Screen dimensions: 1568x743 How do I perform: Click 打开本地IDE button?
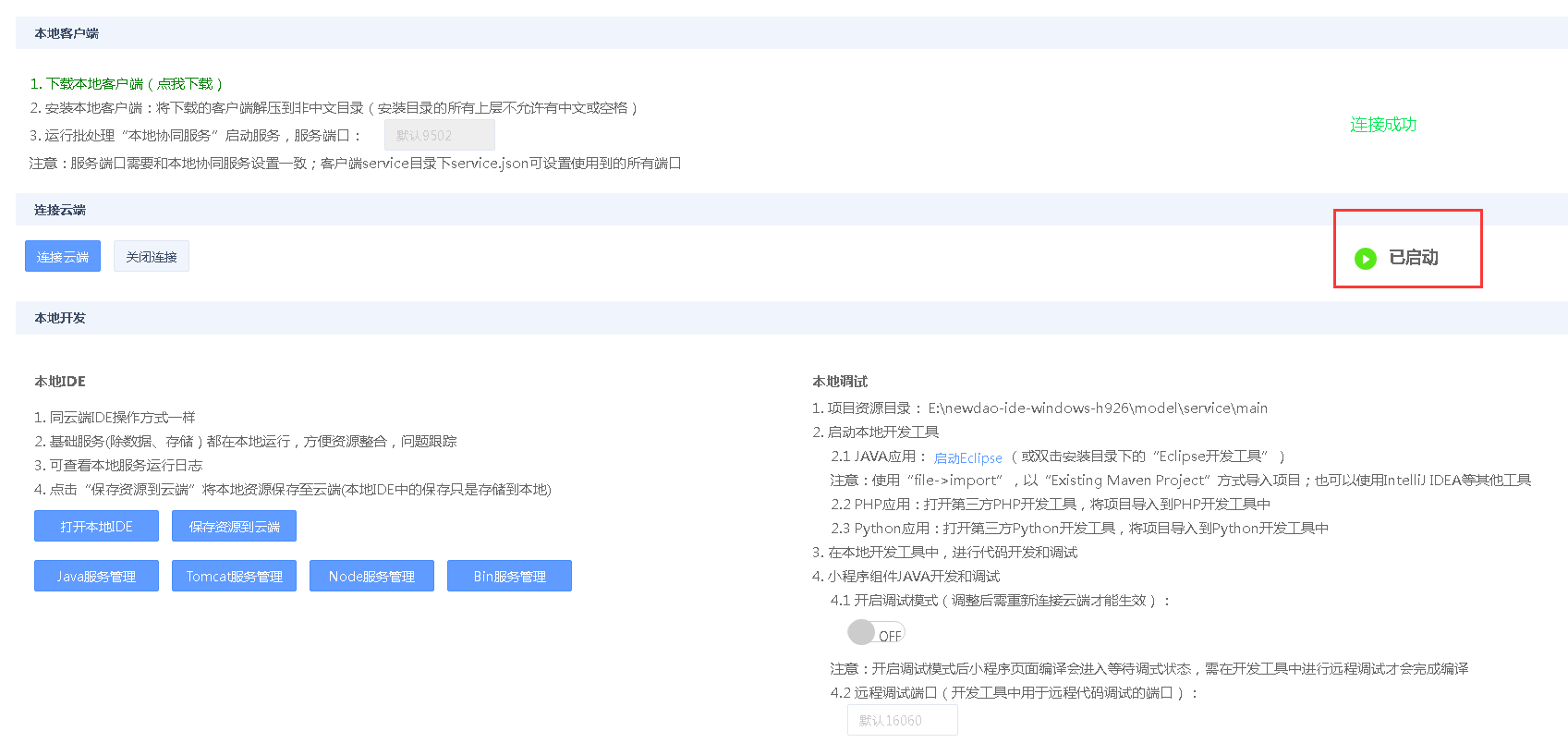click(x=96, y=526)
